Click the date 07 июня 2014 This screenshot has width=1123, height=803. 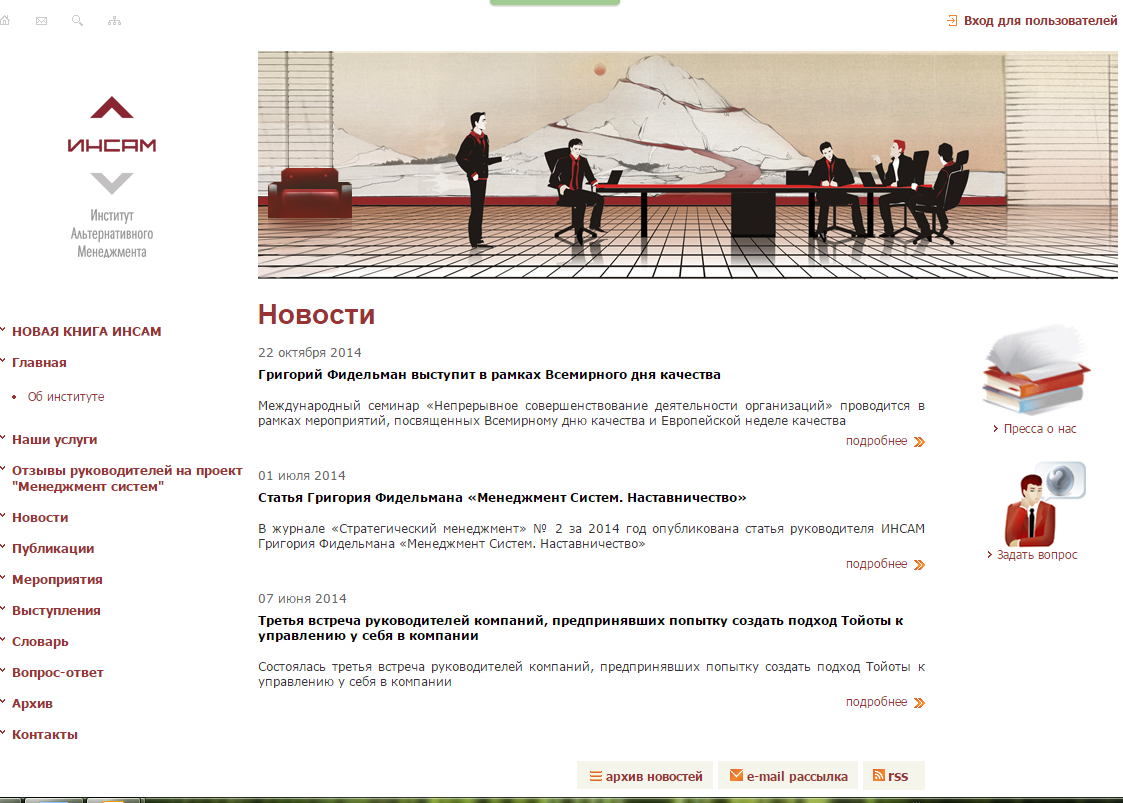[302, 599]
